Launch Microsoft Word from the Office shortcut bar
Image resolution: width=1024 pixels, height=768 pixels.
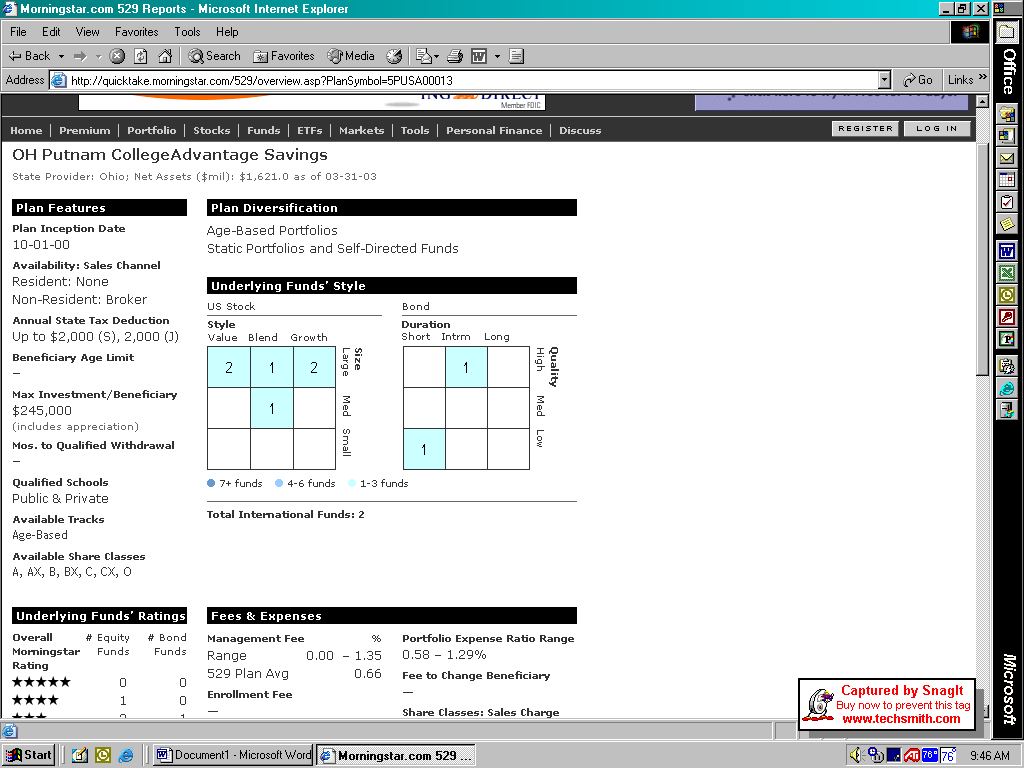(1007, 251)
